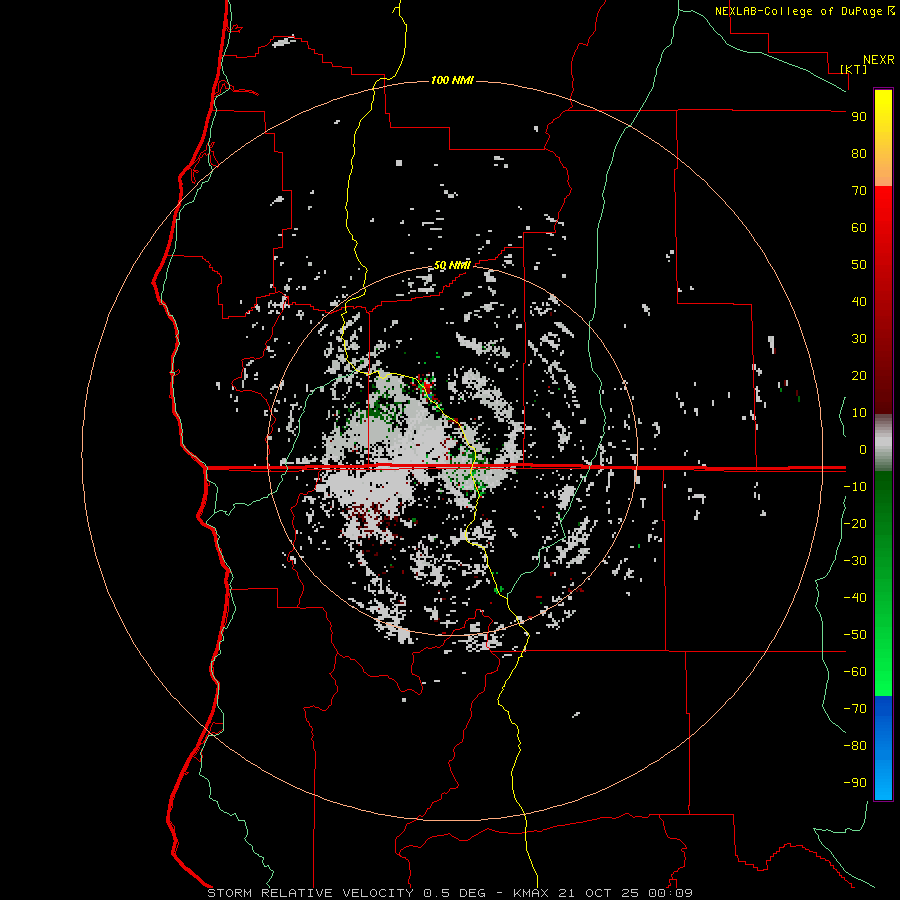Click the 90 value on the velocity scale
The height and width of the screenshot is (900, 900).
coord(859,117)
